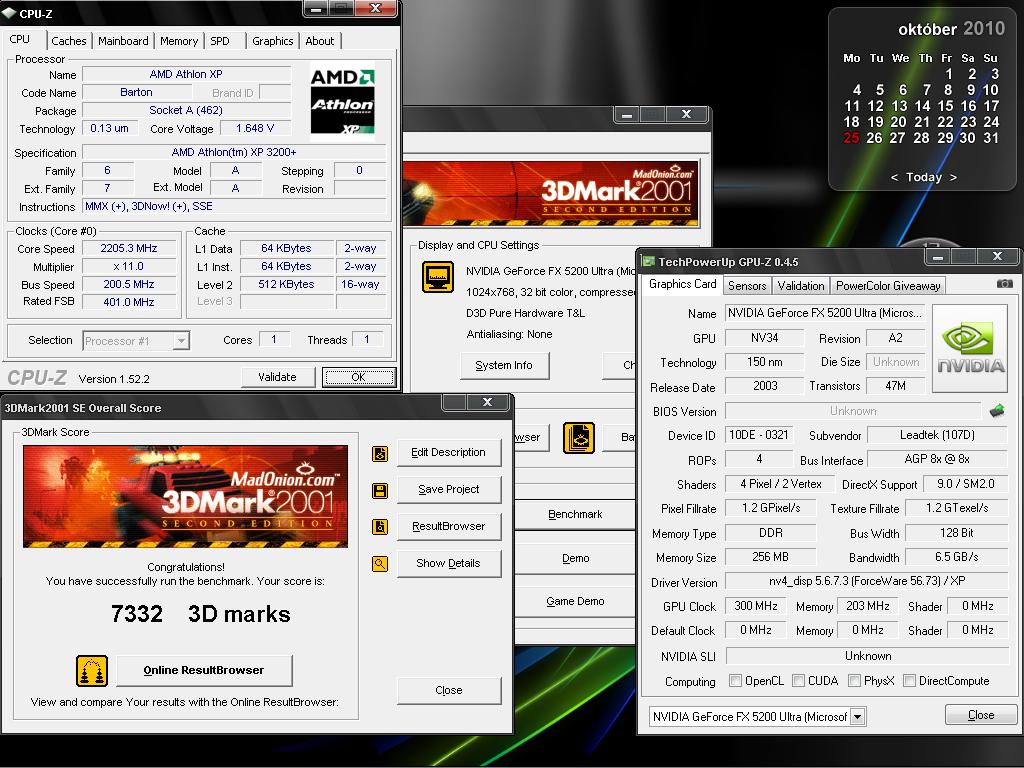Go to previous month in calendar gadget
The width and height of the screenshot is (1024, 768).
[894, 178]
